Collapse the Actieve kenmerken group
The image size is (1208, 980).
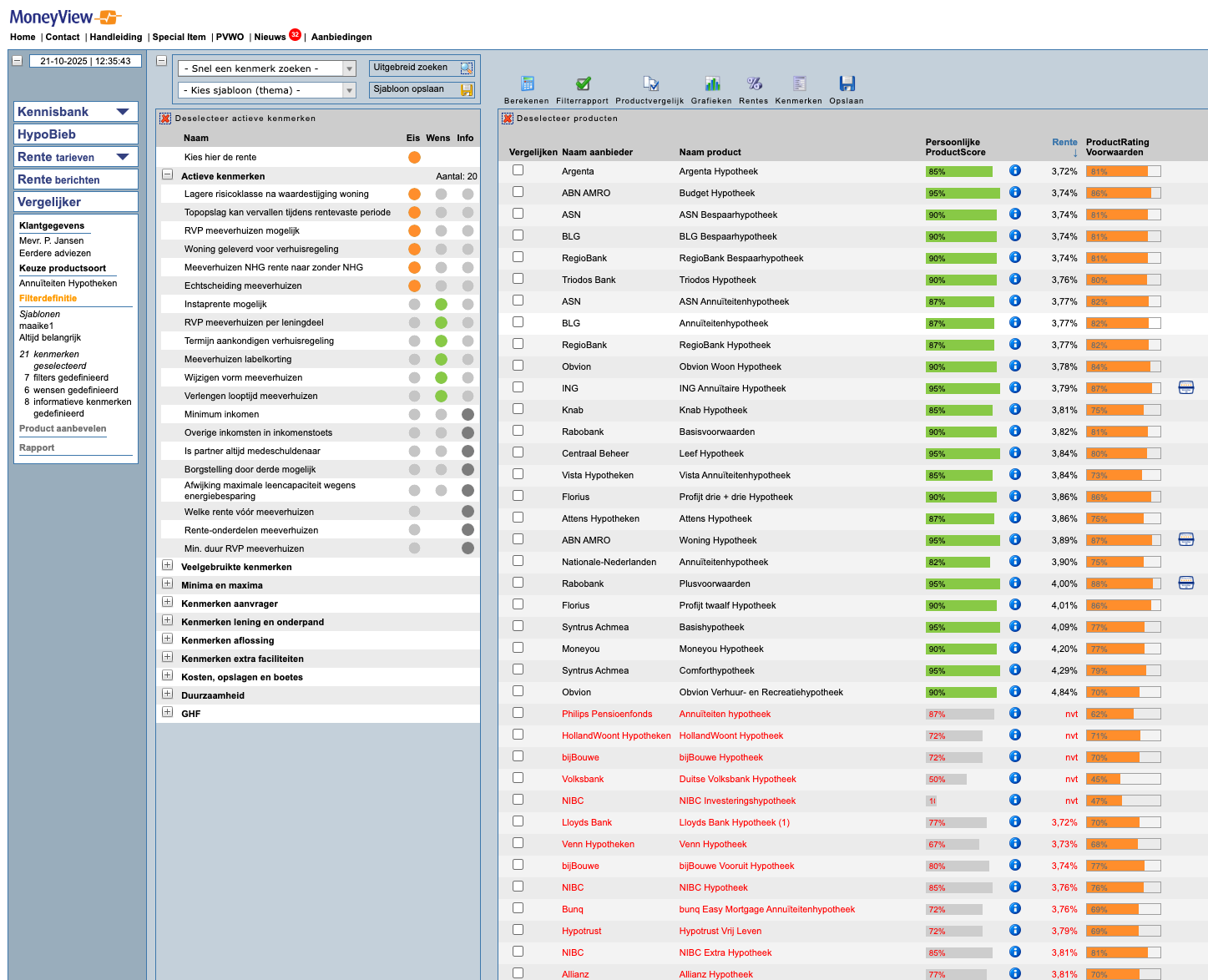[167, 175]
